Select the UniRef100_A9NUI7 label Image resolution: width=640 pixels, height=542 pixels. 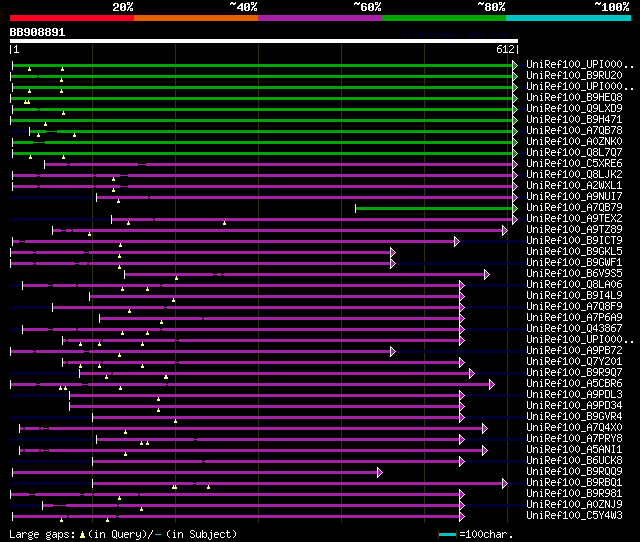(574, 197)
